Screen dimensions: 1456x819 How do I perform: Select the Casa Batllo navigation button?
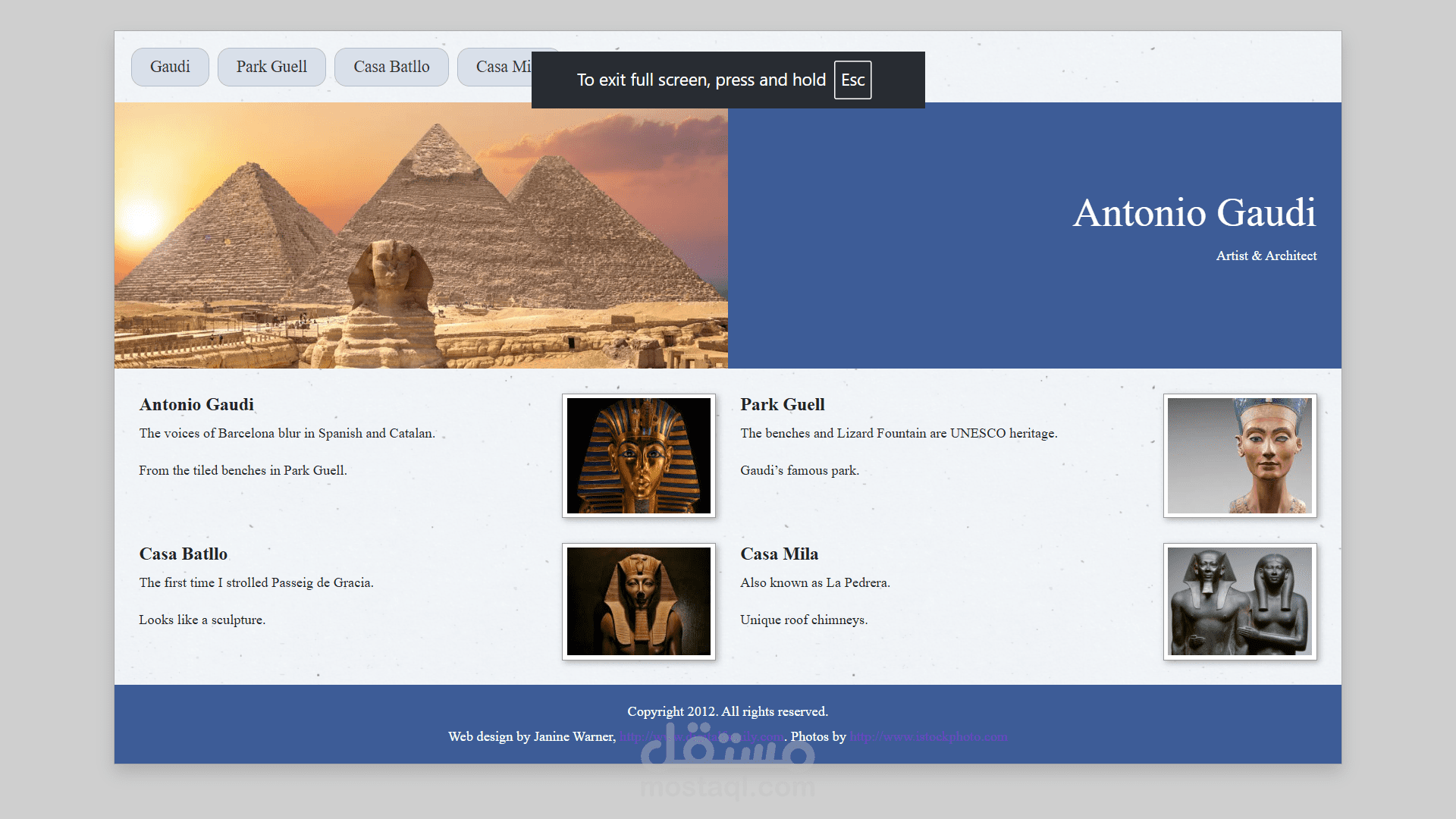coord(391,67)
